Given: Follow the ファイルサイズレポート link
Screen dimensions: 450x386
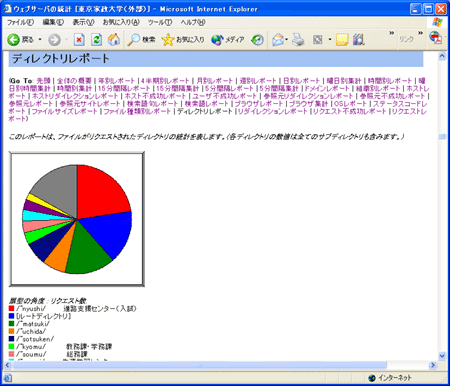Looking at the screenshot, I should coord(65,111).
